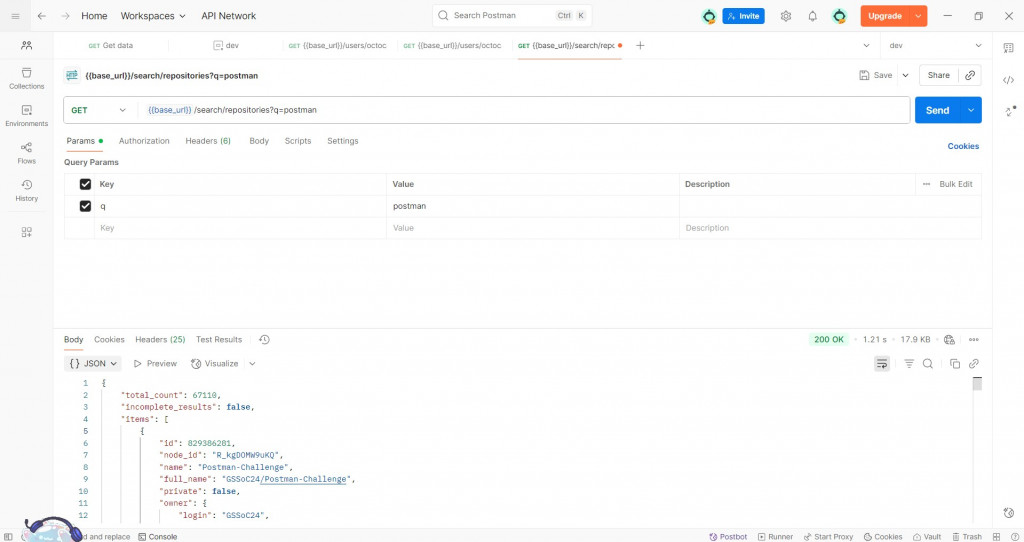
Task: Open Settings gear icon in header
Action: pos(786,16)
